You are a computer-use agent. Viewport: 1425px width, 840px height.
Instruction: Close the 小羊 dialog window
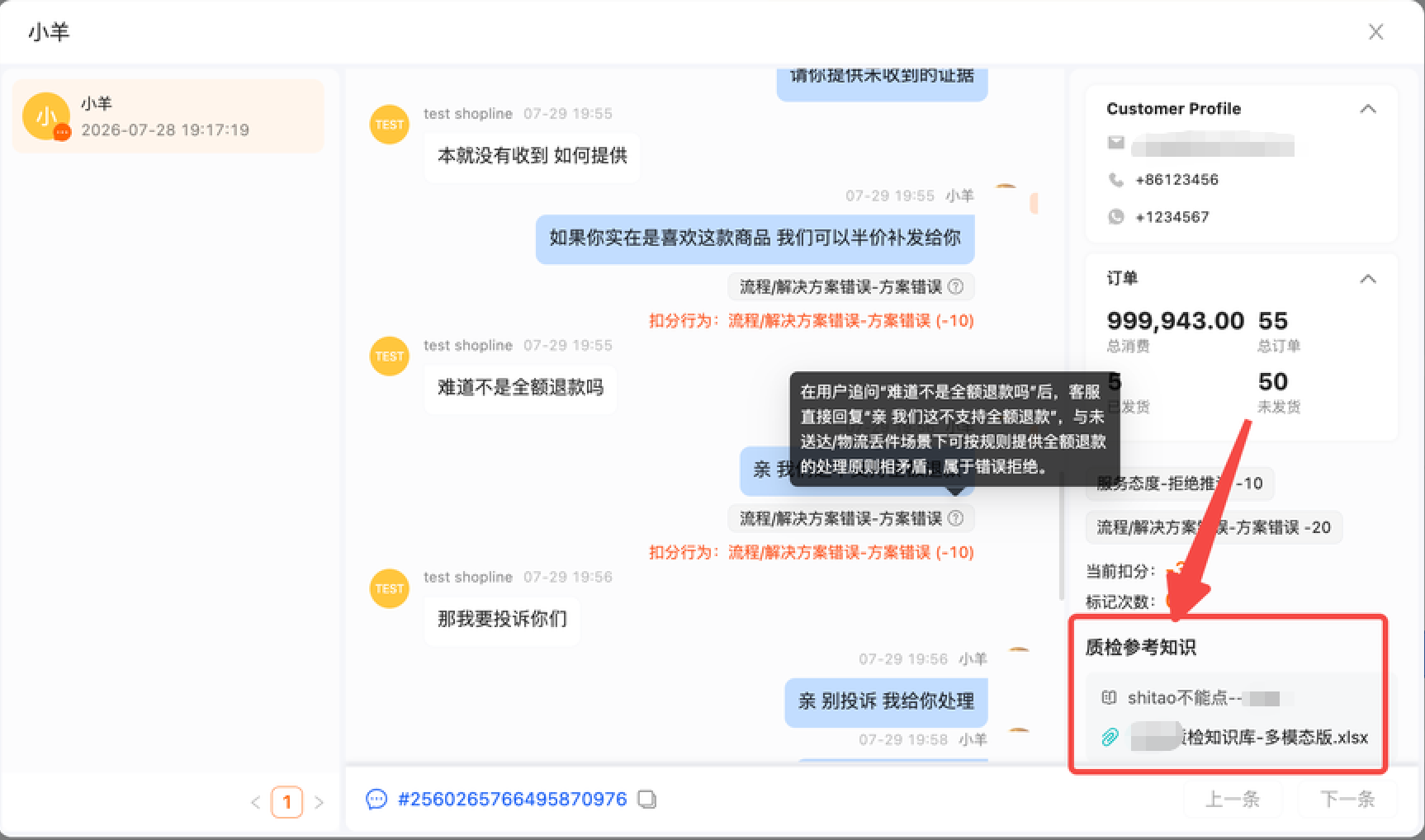point(1375,32)
